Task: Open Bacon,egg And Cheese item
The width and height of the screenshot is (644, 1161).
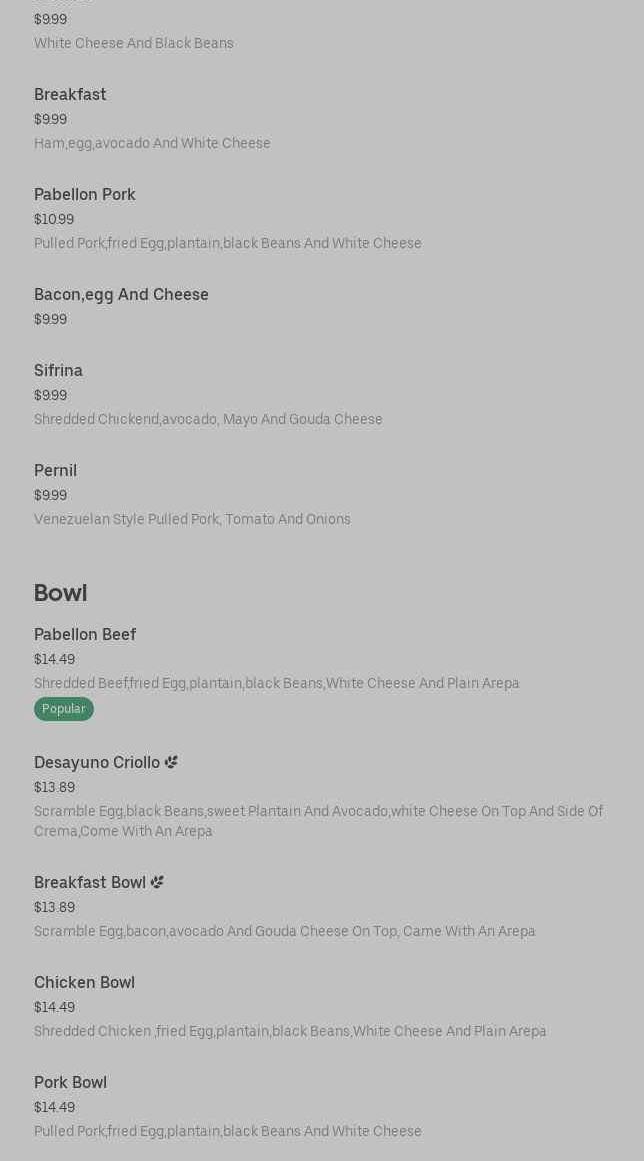Action: coord(121,295)
